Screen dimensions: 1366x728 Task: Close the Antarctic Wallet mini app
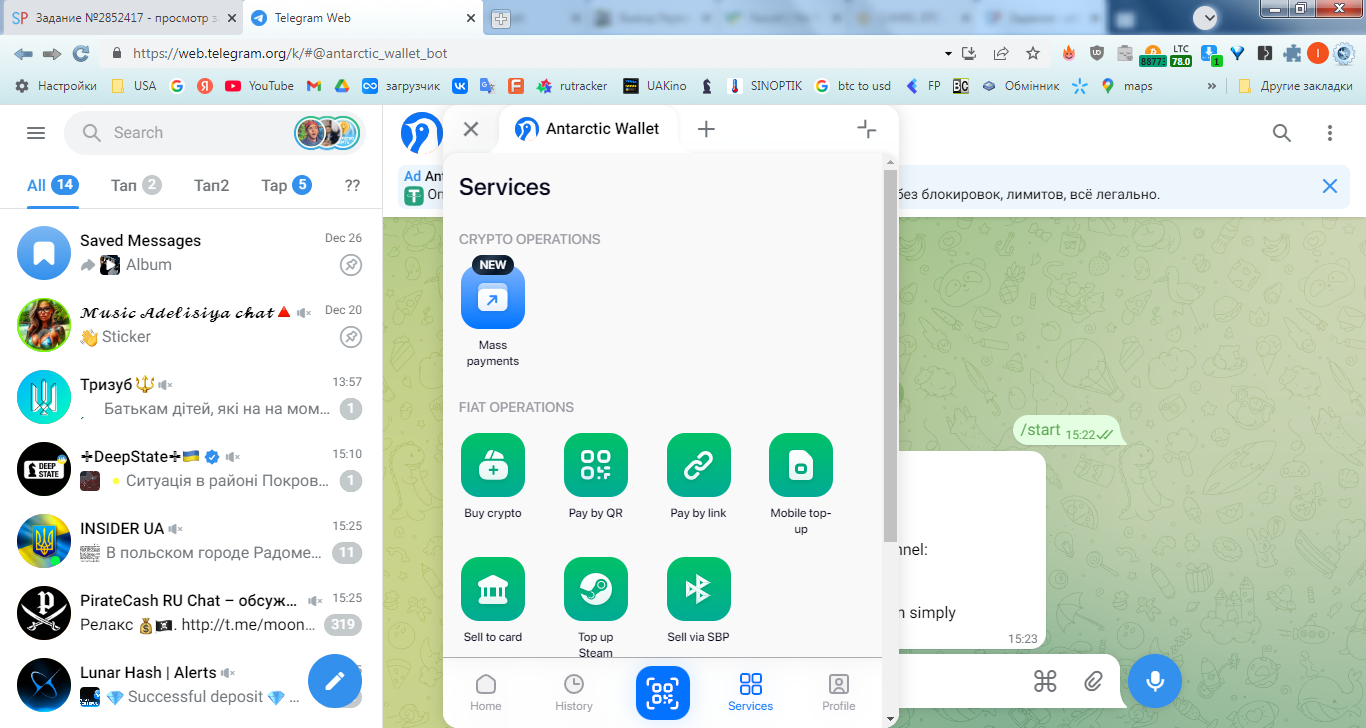coord(471,129)
